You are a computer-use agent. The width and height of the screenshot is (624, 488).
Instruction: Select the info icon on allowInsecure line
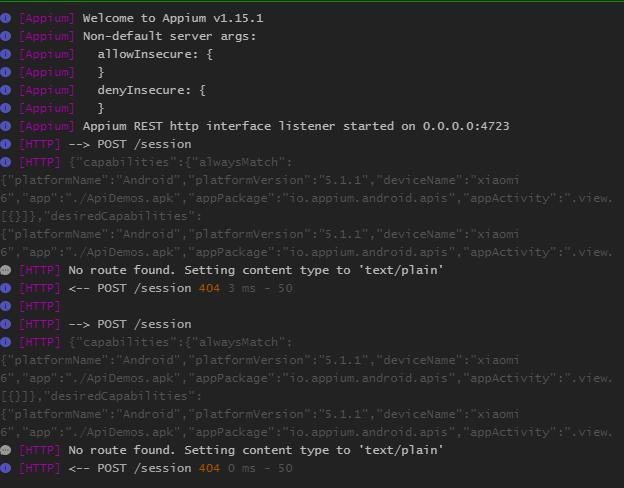click(x=6, y=54)
